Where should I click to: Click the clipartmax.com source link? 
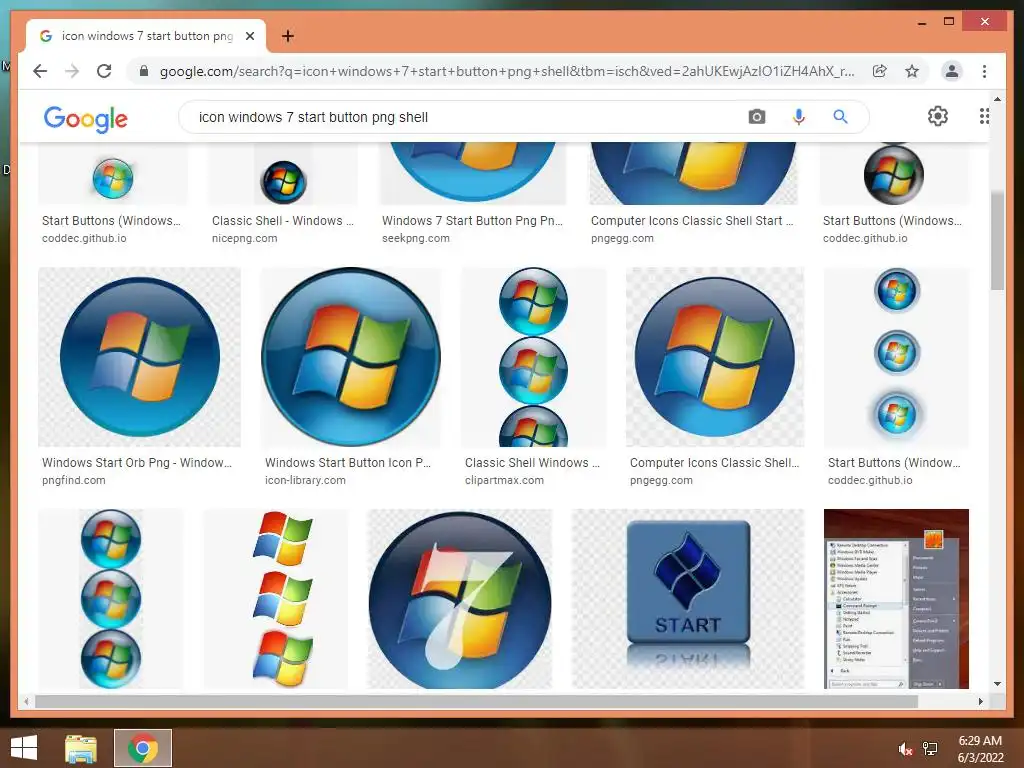tap(504, 480)
